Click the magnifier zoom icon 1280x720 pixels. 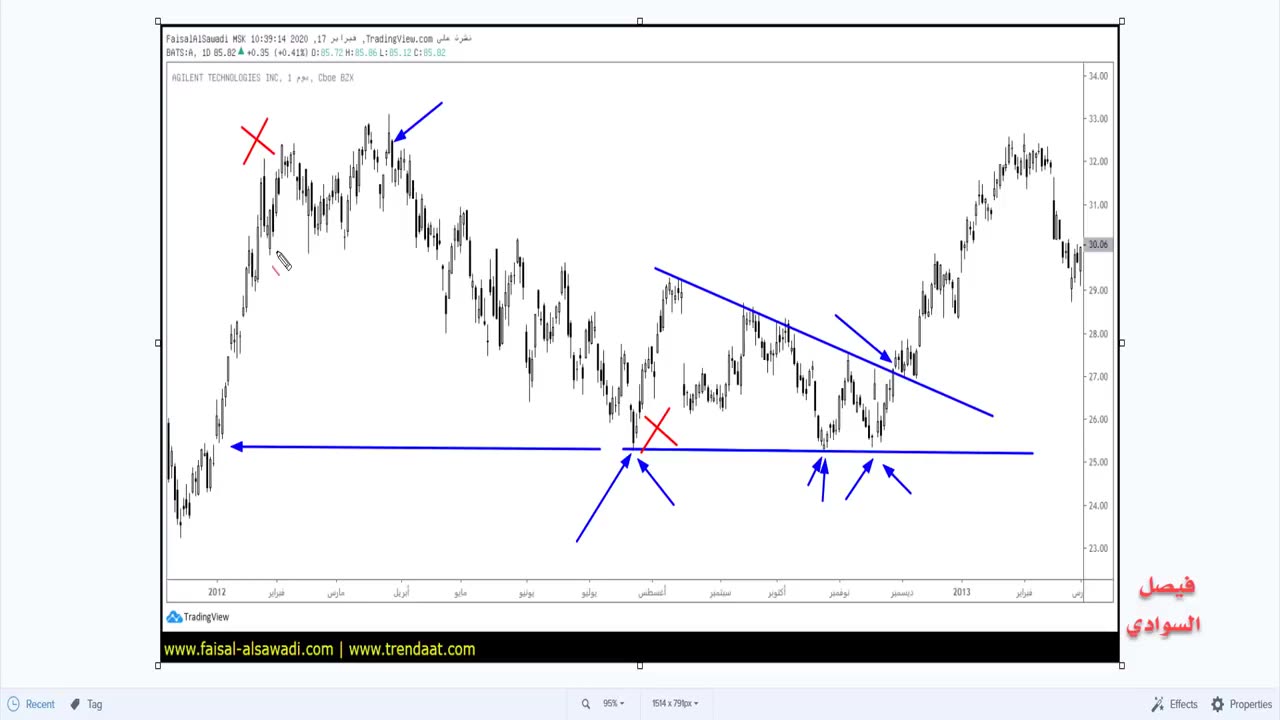pos(586,704)
